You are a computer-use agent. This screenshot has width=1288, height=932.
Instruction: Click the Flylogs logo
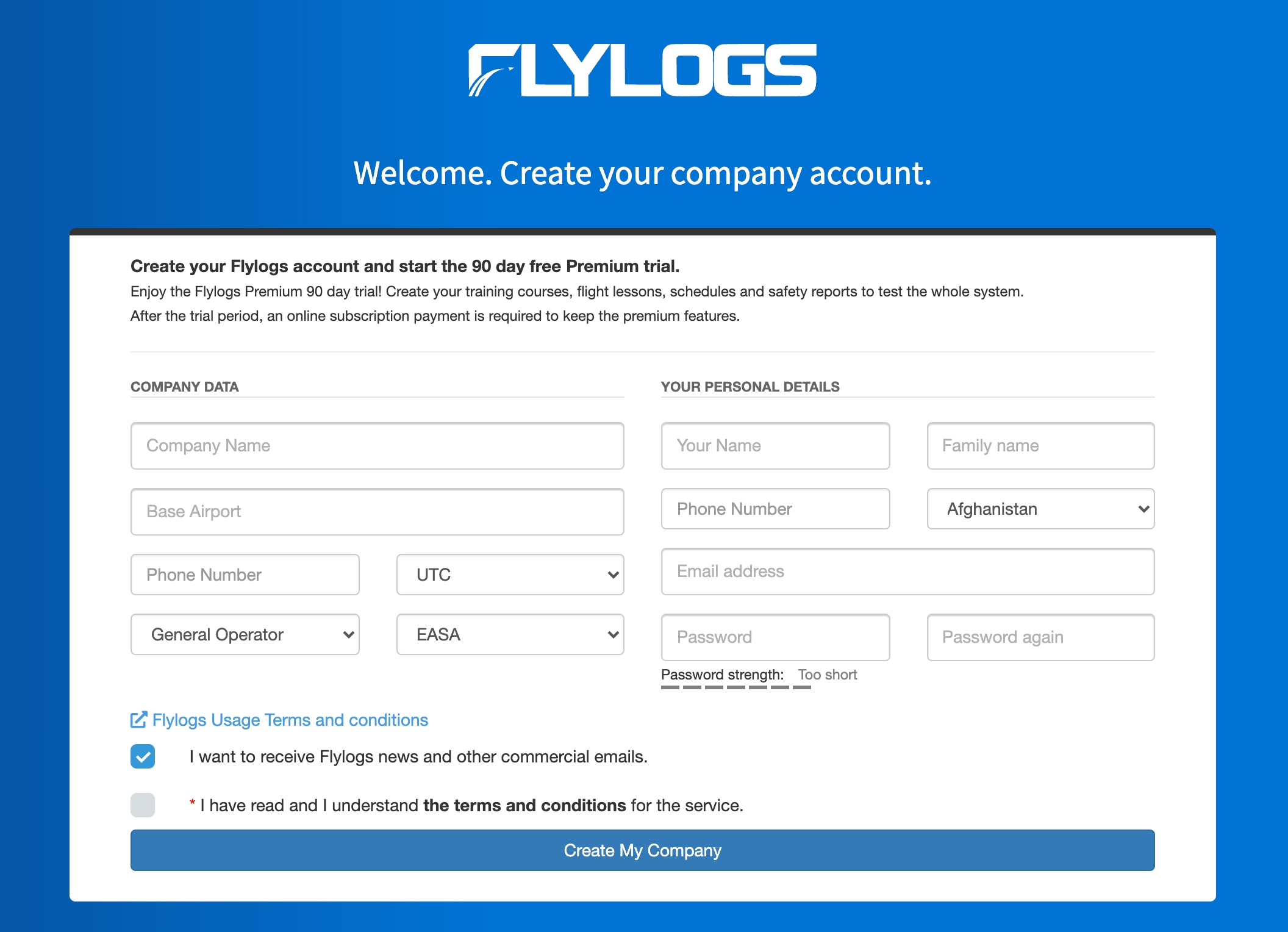point(643,70)
